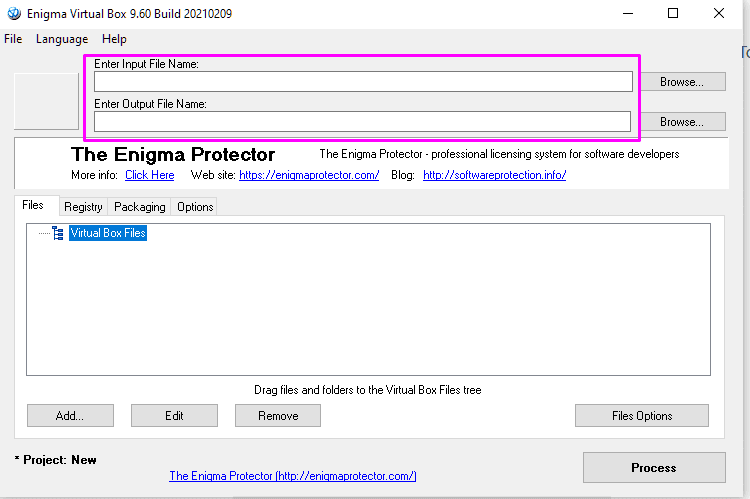Open the More info Click Here link
This screenshot has width=750, height=499.
coord(150,175)
